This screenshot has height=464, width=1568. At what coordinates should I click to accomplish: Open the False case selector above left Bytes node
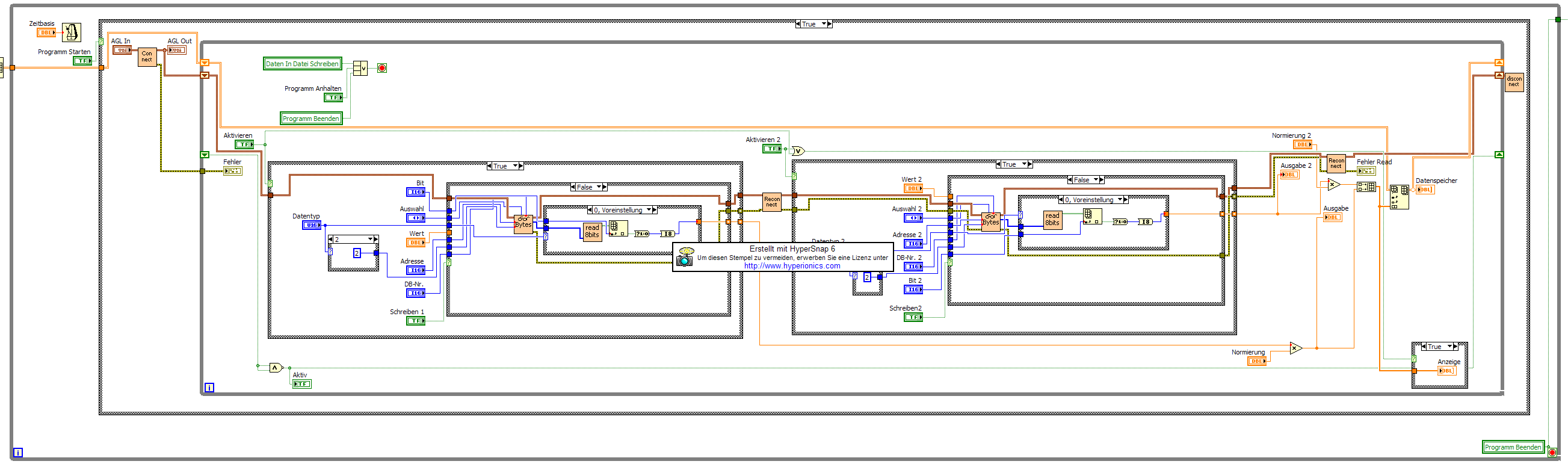[x=588, y=188]
